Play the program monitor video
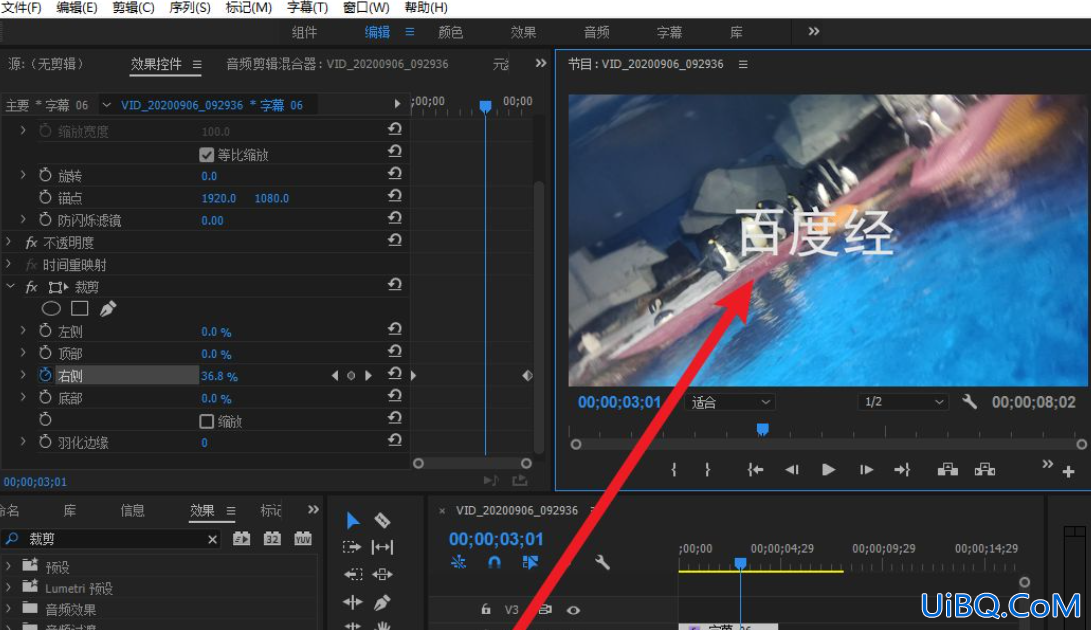 (828, 470)
